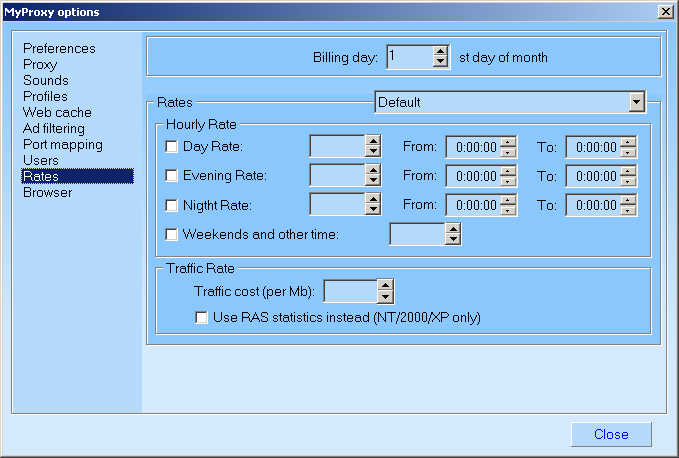The image size is (679, 458).
Task: Click the Day Rate value field
Action: pos(338,146)
